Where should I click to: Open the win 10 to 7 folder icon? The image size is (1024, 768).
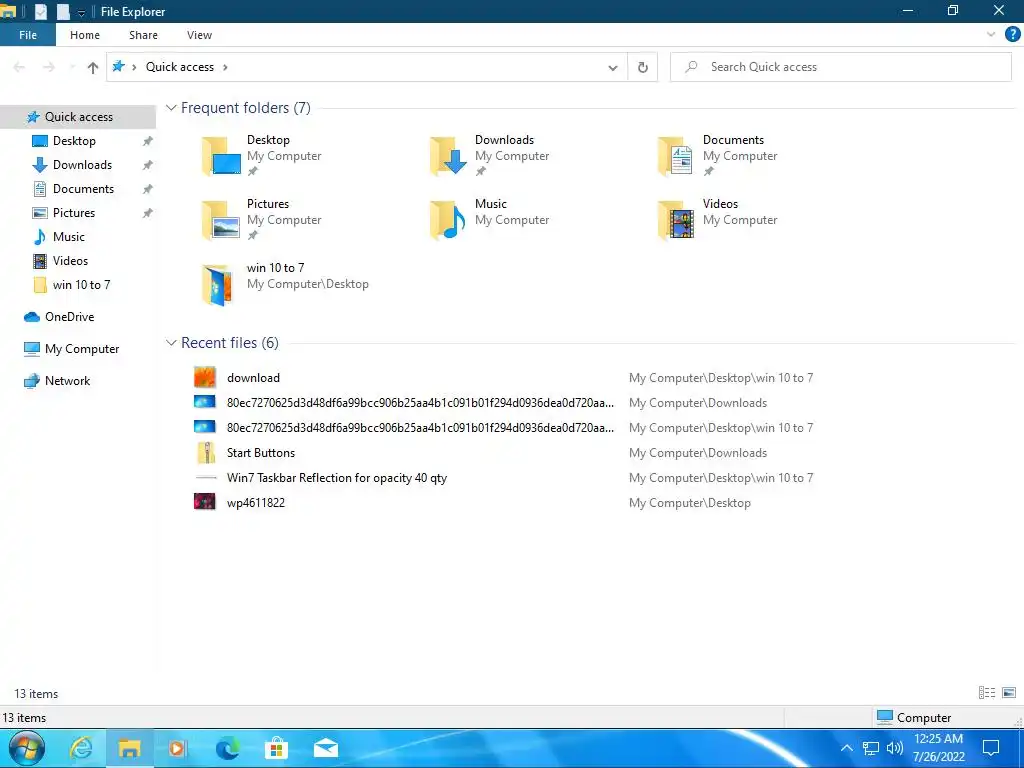coord(217,285)
